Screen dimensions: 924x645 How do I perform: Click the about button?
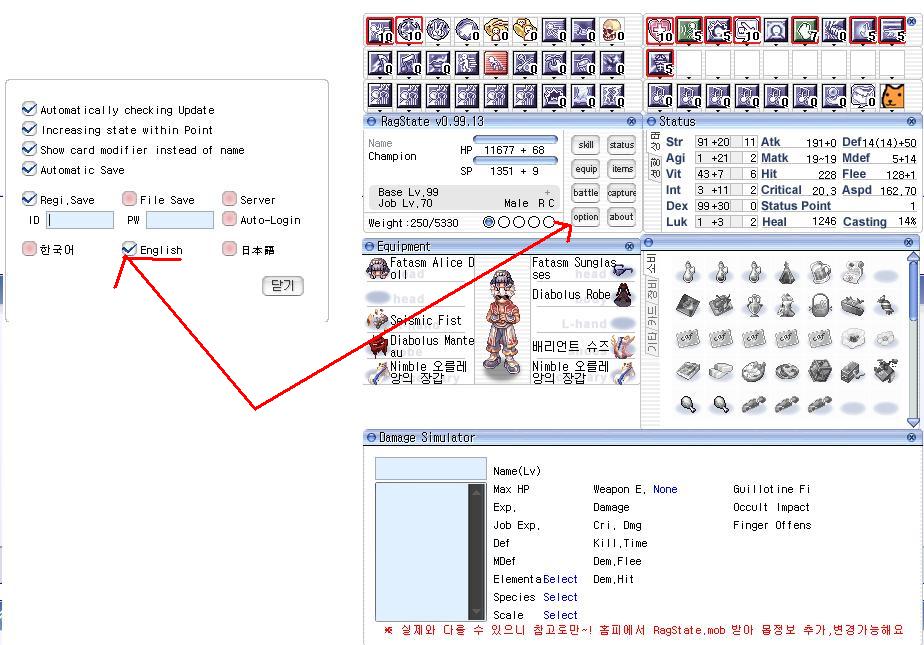pyautogui.click(x=621, y=217)
